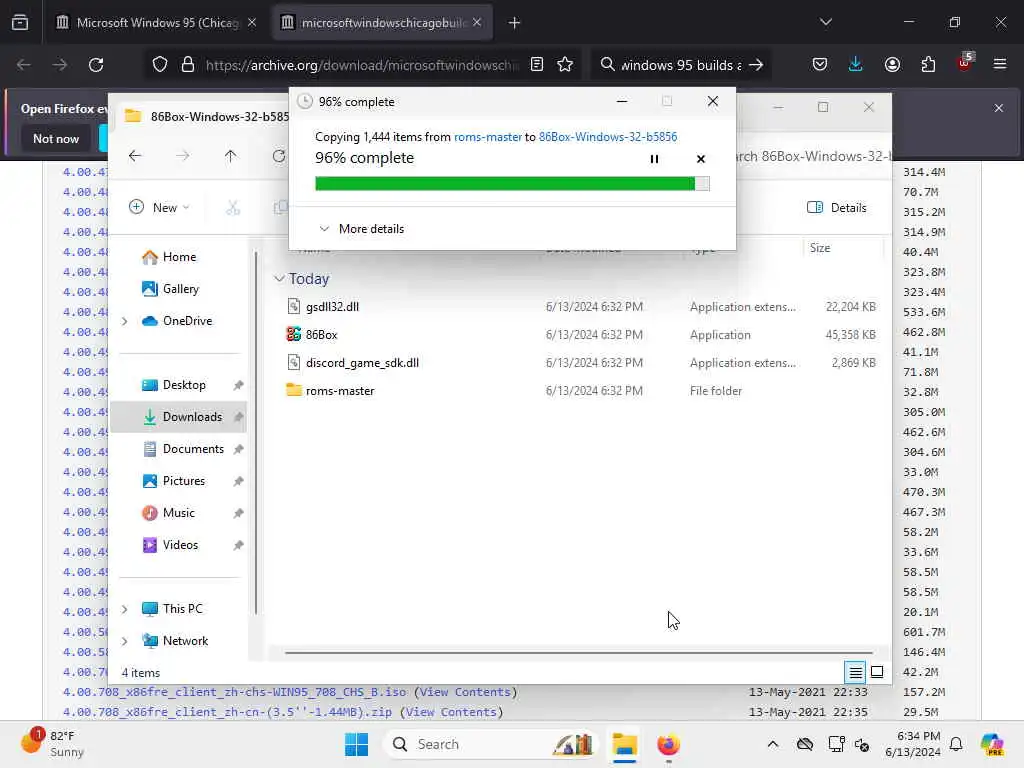1024x768 pixels.
Task: Open the 4.00.708 zh-chs WIN95 iso link
Action: (234, 692)
